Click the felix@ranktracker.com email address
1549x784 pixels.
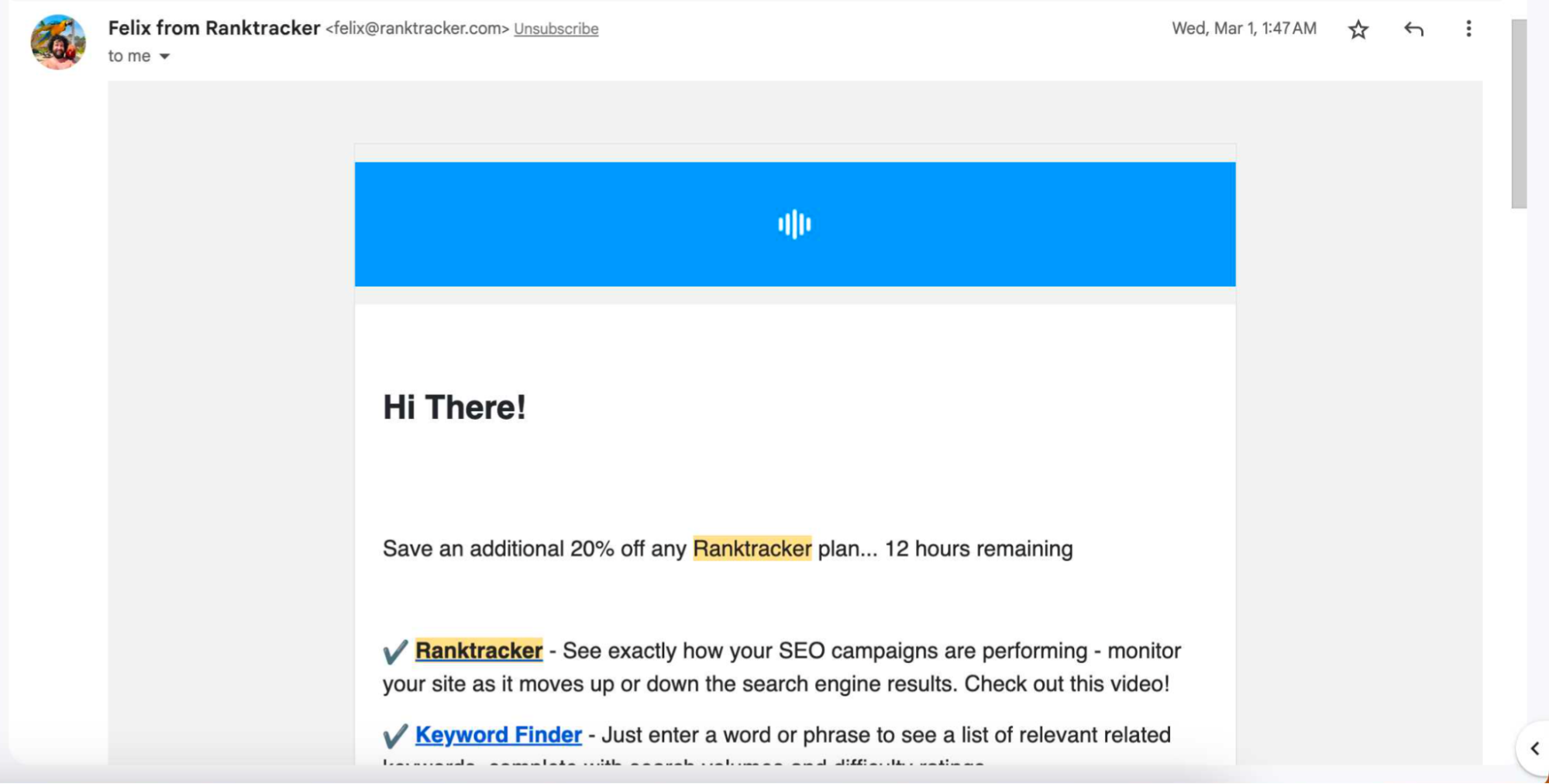coord(417,29)
